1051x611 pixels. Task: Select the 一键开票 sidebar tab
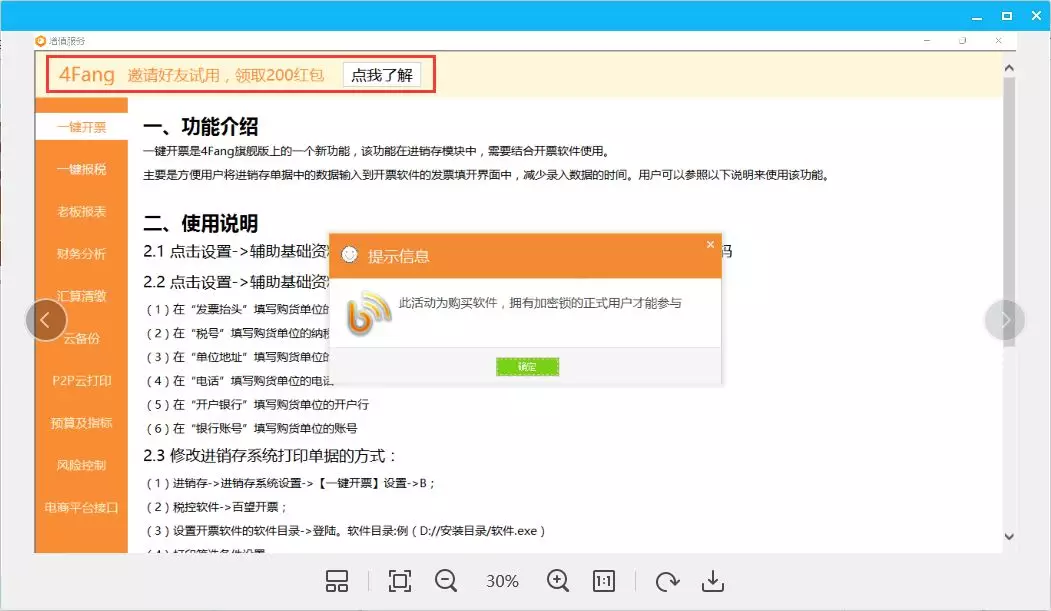click(81, 127)
